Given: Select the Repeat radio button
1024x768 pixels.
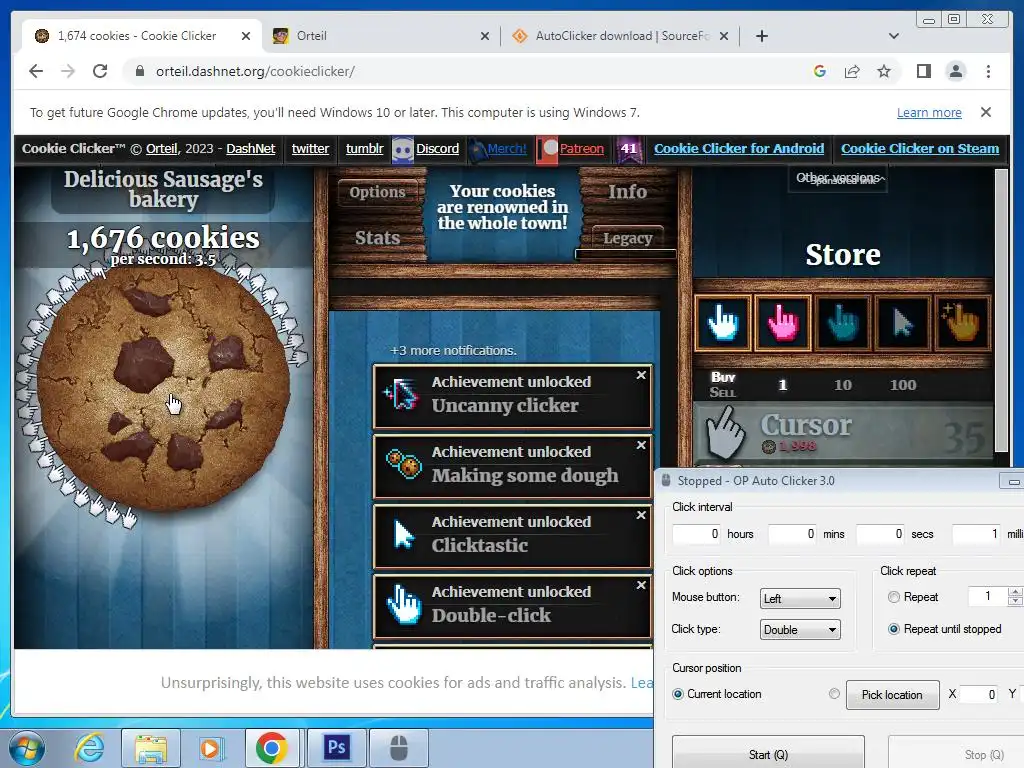Looking at the screenshot, I should pos(893,597).
